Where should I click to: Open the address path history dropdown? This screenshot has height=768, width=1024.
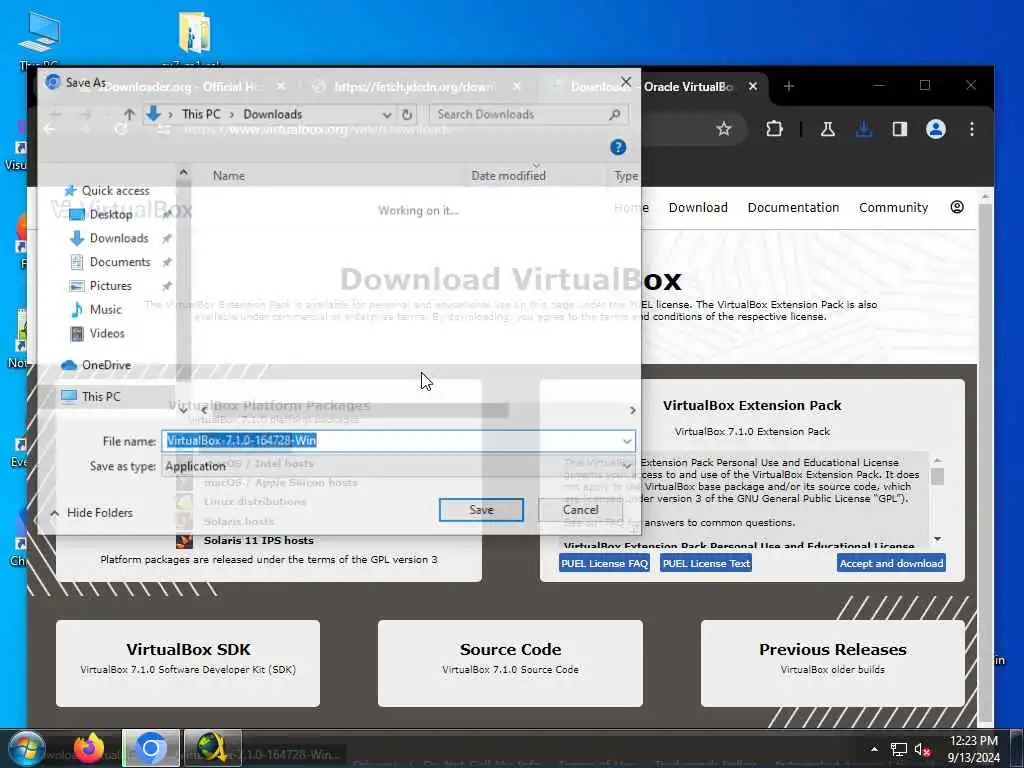click(x=387, y=114)
